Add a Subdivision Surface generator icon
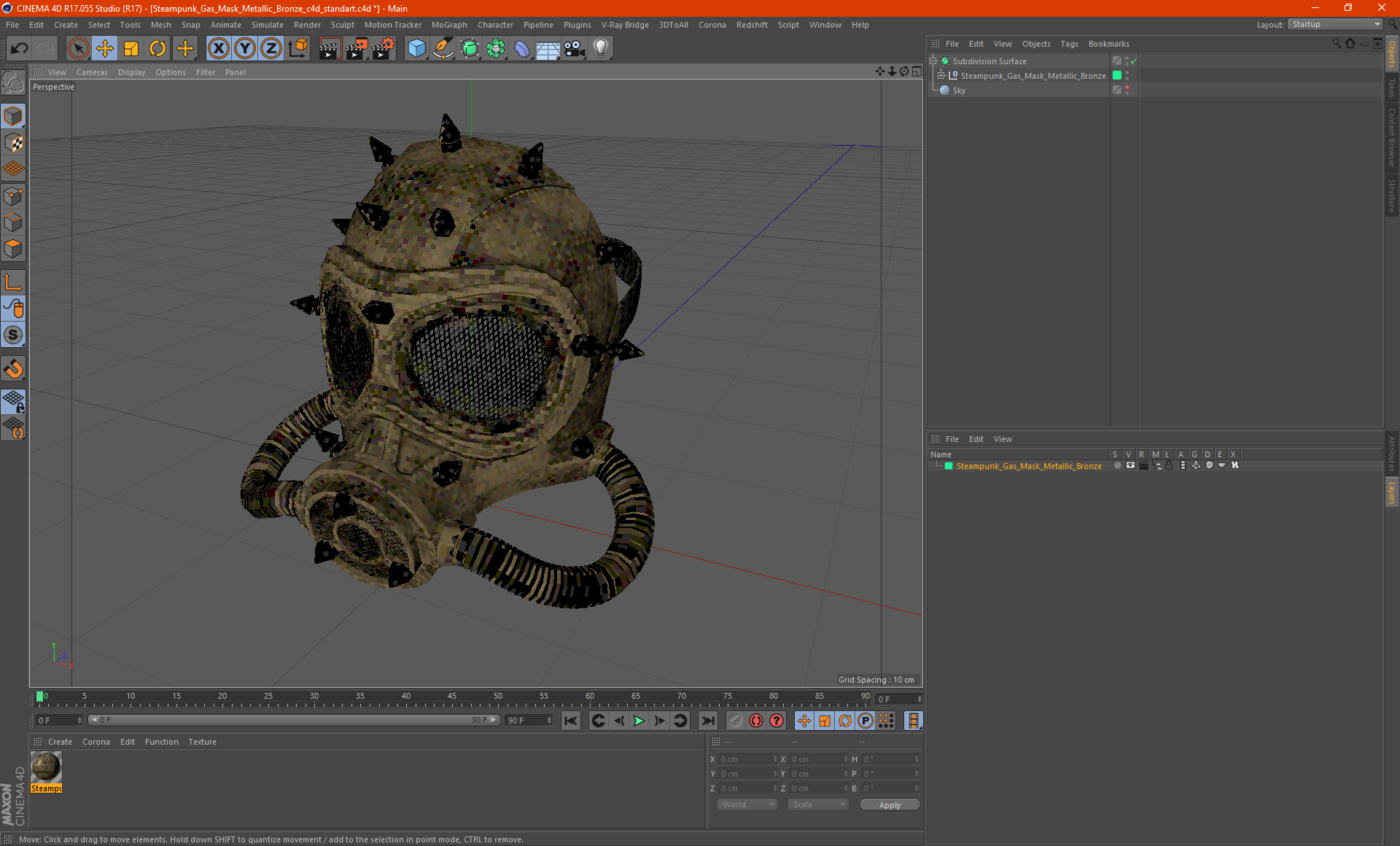This screenshot has width=1400, height=846. click(470, 49)
